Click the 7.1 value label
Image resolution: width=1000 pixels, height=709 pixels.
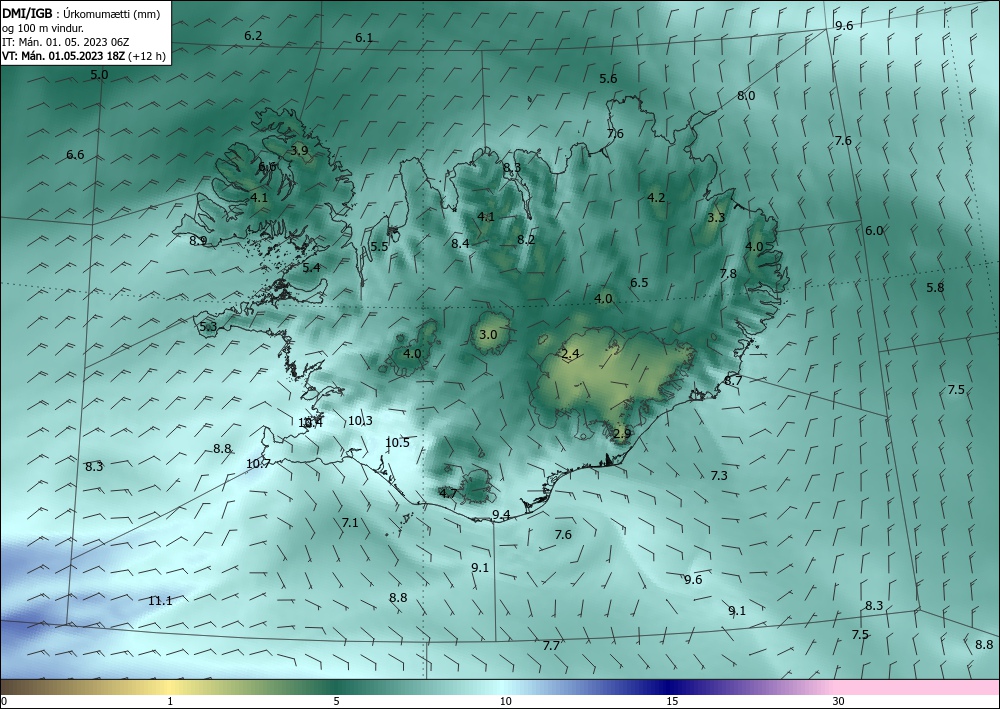(350, 523)
